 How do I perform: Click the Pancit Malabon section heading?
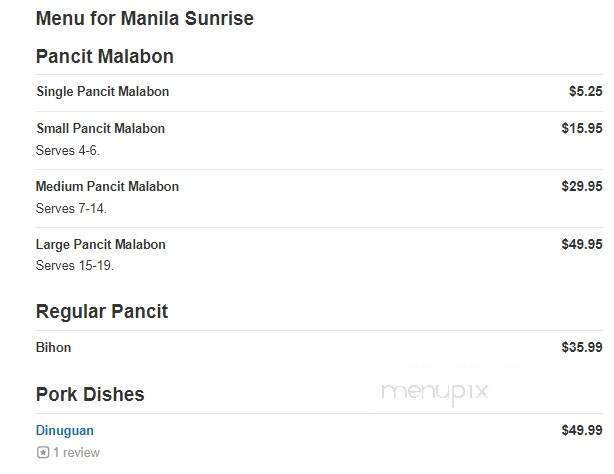click(x=105, y=56)
